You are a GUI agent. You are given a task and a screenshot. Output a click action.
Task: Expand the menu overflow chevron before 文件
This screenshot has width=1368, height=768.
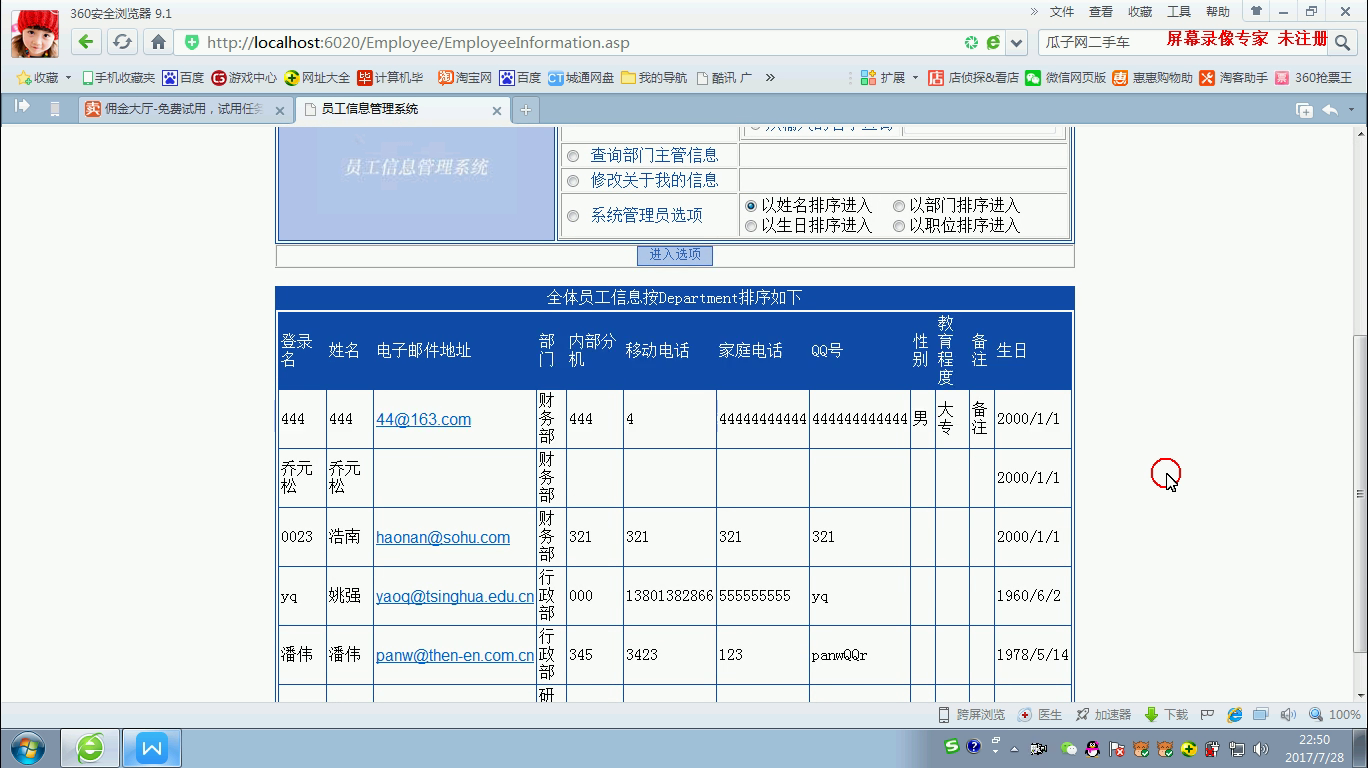1034,11
